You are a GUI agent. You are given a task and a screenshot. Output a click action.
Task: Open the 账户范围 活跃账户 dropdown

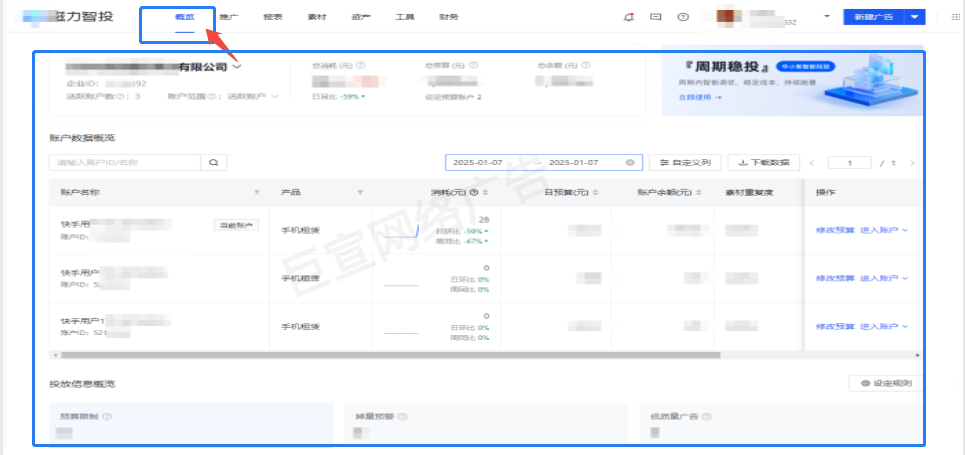[x=254, y=96]
